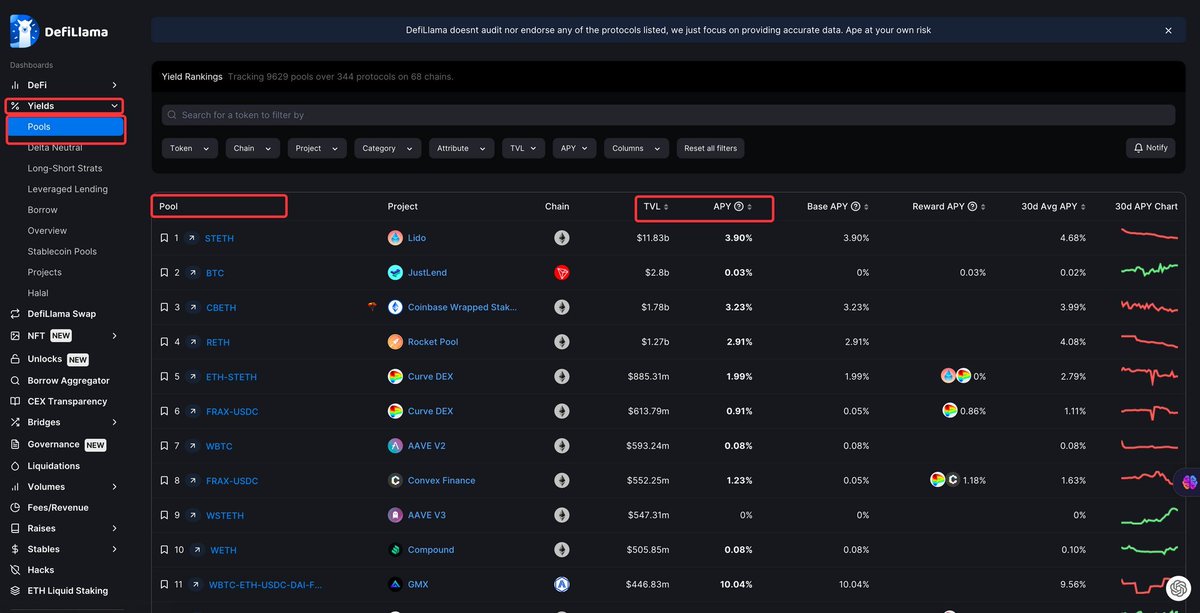Open external link arrow for WBTC
Viewport: 1200px width, 613px height.
point(192,446)
